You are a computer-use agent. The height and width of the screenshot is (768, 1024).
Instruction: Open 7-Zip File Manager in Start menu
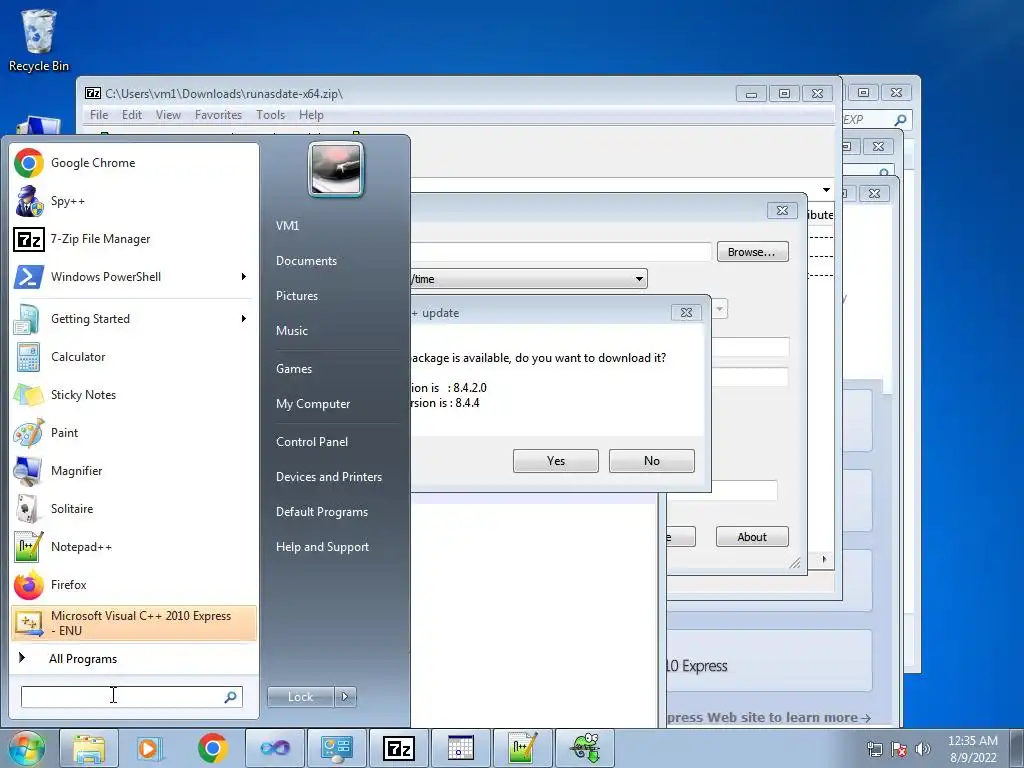tap(135, 239)
